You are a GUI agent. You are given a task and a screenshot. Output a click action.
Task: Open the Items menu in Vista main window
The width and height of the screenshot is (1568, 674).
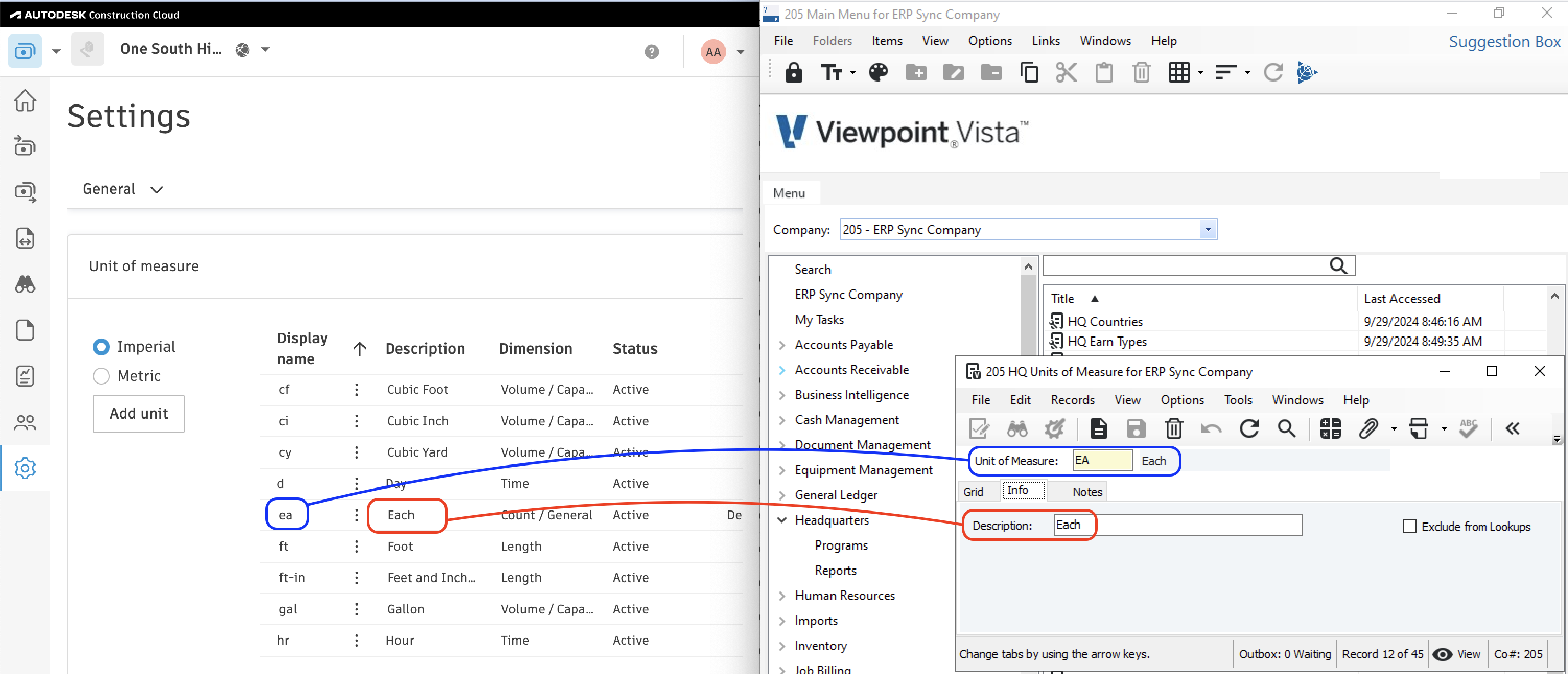point(887,40)
